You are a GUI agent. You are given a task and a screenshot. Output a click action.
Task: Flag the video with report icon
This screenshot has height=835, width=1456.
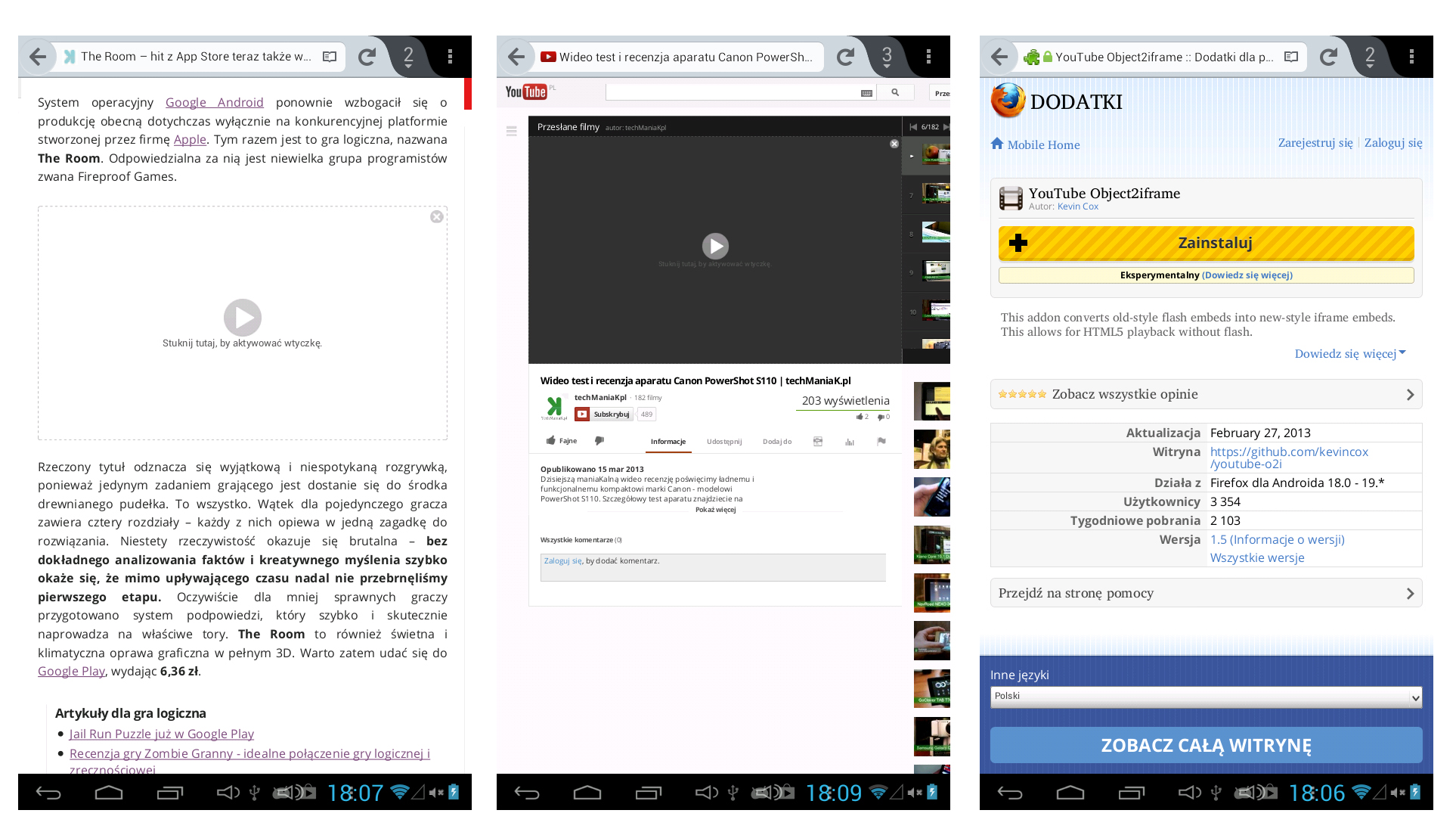pyautogui.click(x=881, y=442)
